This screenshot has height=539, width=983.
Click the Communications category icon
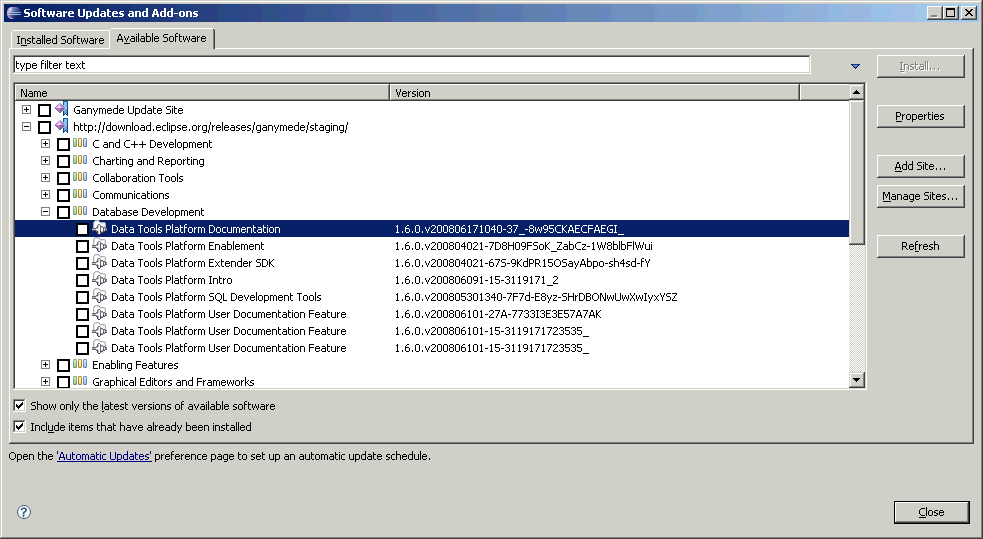80,194
